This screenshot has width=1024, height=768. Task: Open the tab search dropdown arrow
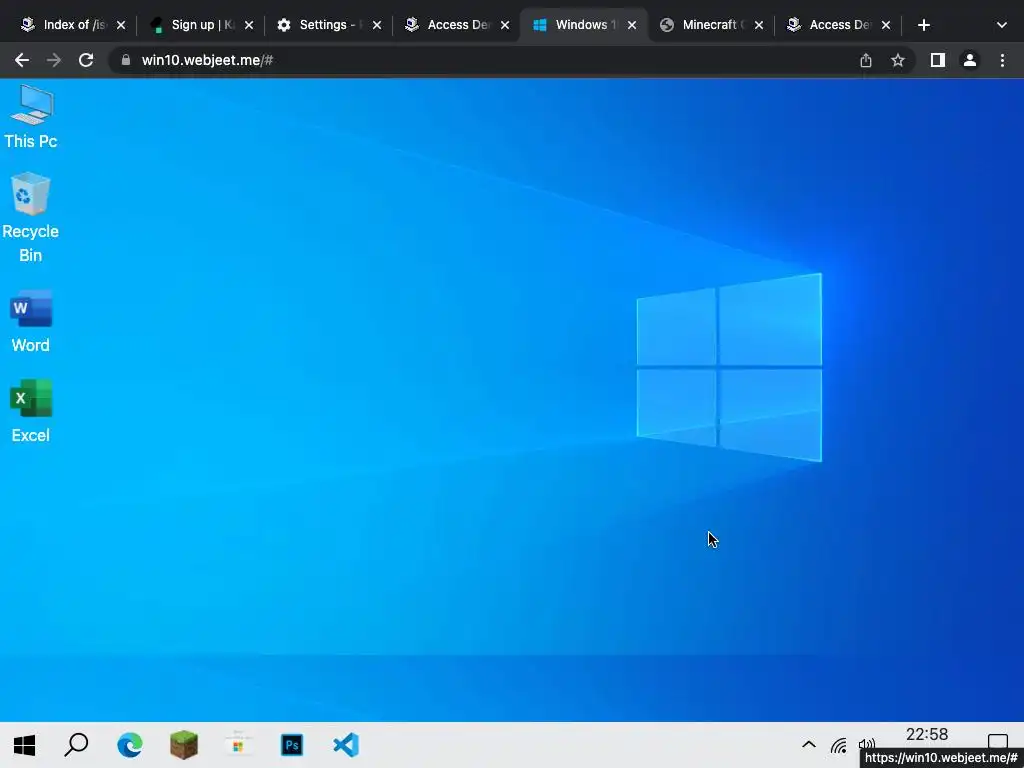click(1002, 25)
